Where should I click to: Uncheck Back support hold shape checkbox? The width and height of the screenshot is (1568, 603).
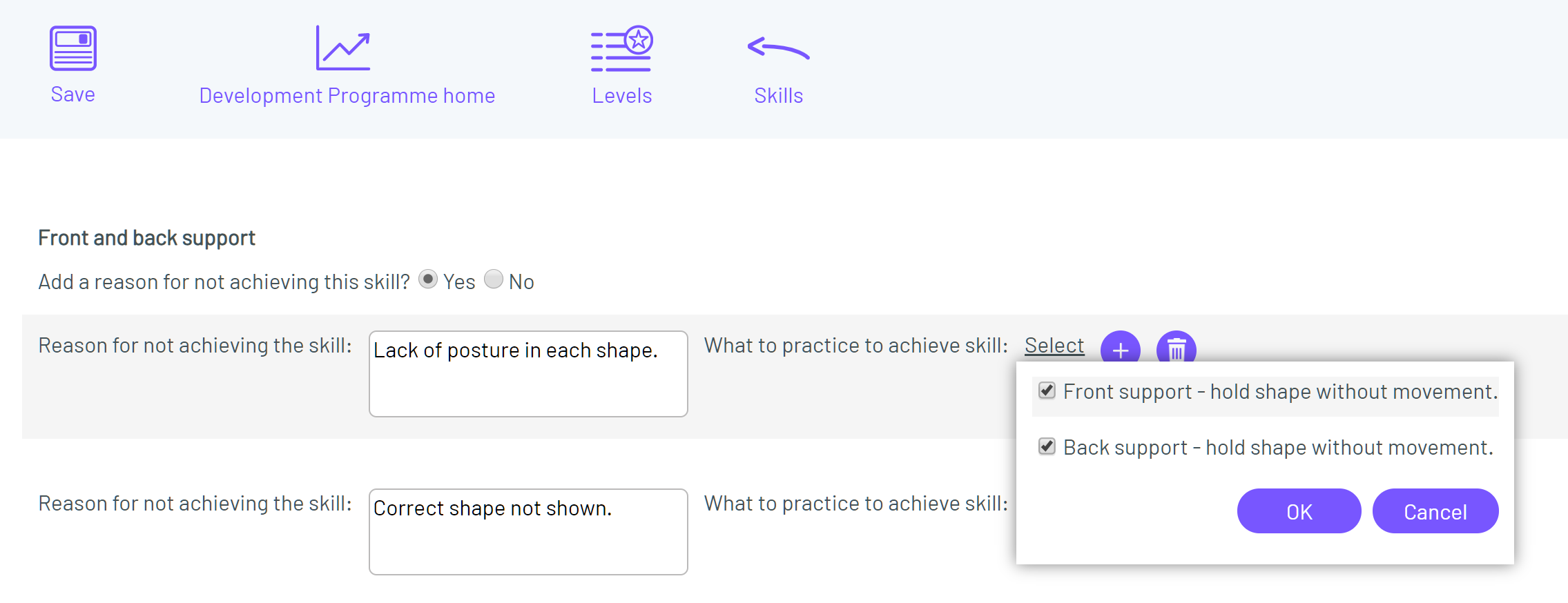(1047, 446)
